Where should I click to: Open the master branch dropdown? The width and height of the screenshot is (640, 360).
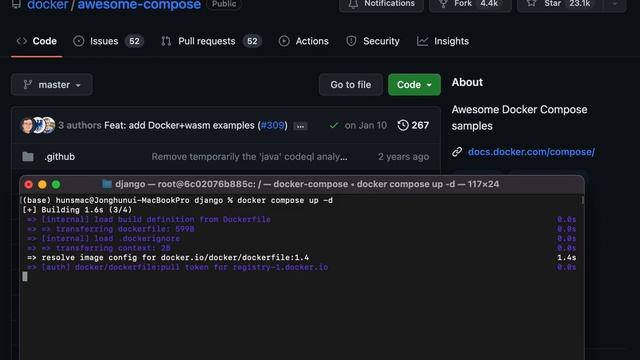(52, 84)
